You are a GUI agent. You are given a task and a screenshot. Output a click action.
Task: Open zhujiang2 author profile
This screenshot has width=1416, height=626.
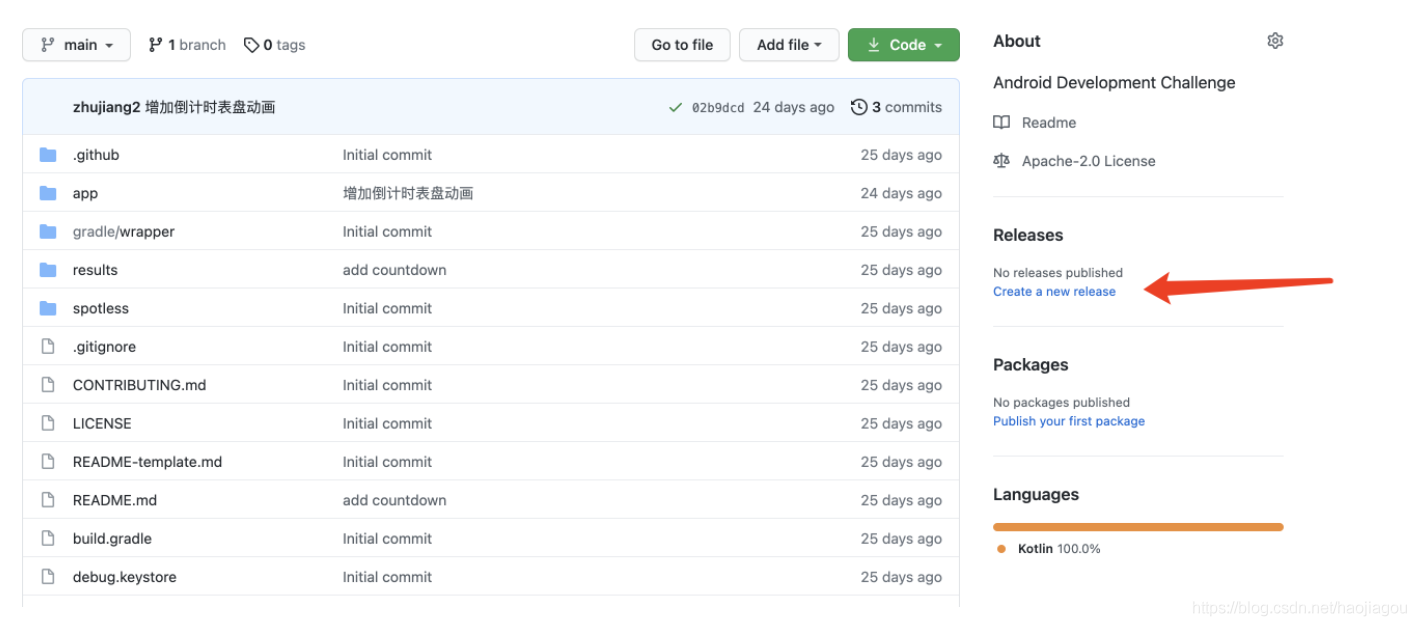pyautogui.click(x=106, y=107)
